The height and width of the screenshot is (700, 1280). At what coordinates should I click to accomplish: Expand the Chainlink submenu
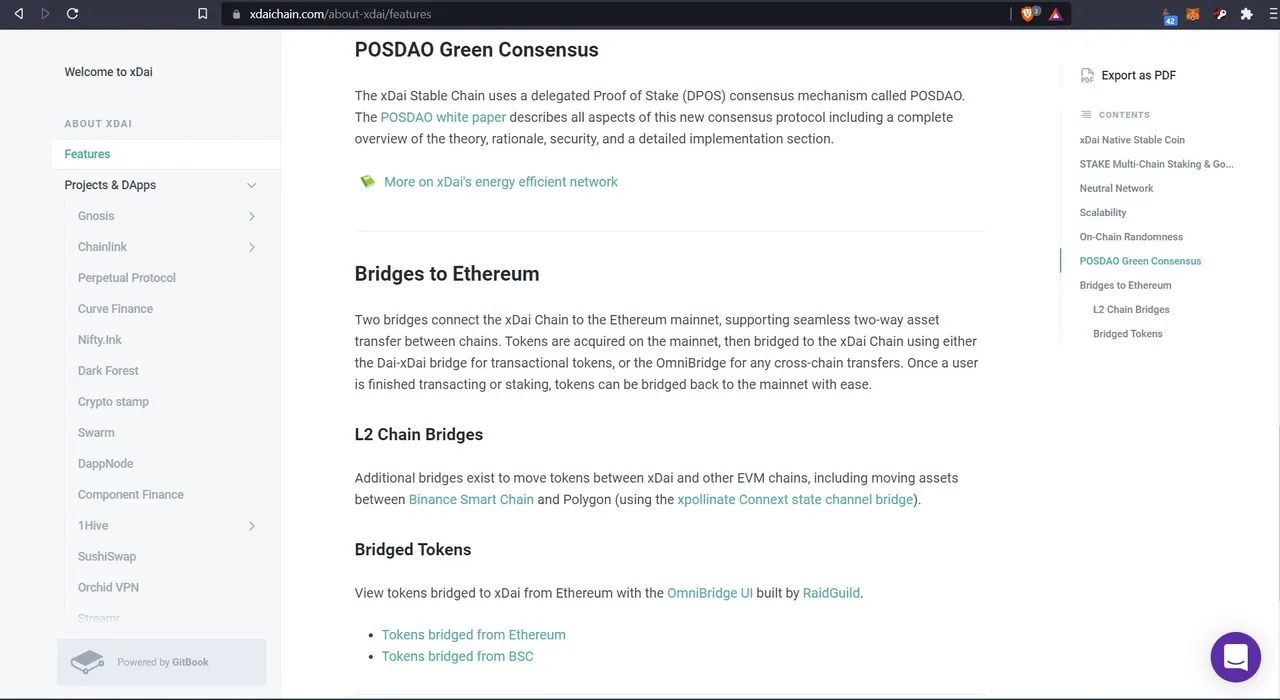[x=251, y=247]
